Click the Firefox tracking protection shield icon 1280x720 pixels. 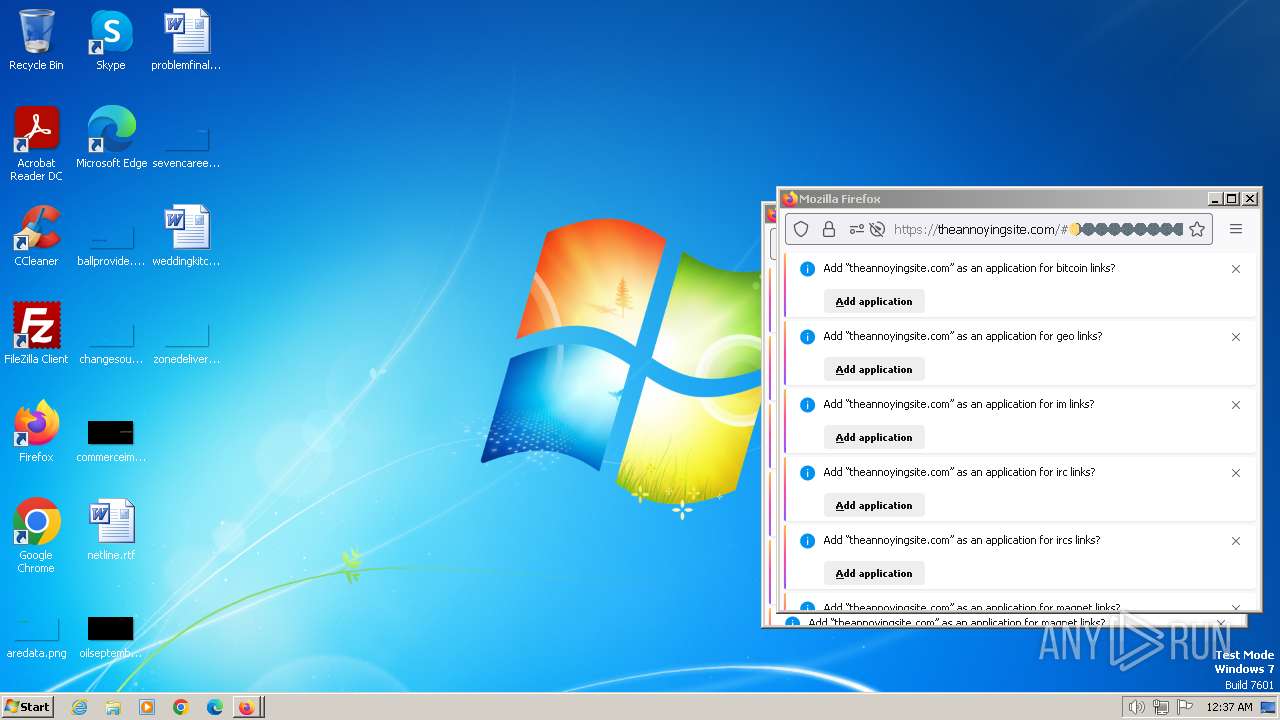(801, 229)
